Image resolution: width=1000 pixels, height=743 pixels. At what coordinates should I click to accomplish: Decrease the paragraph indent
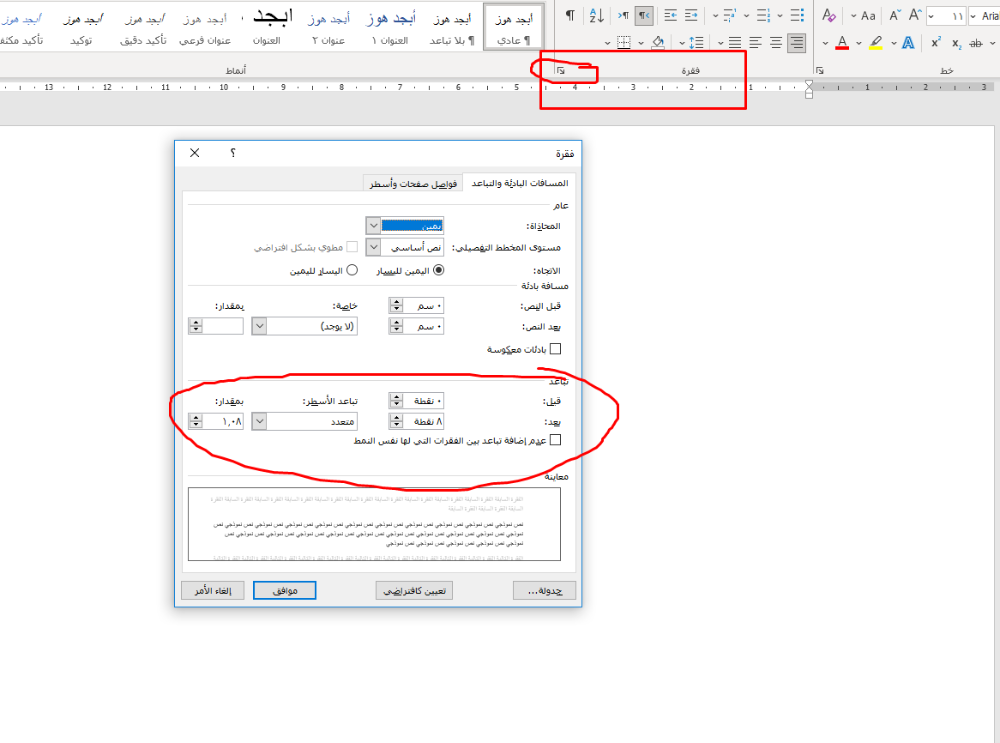tap(691, 15)
